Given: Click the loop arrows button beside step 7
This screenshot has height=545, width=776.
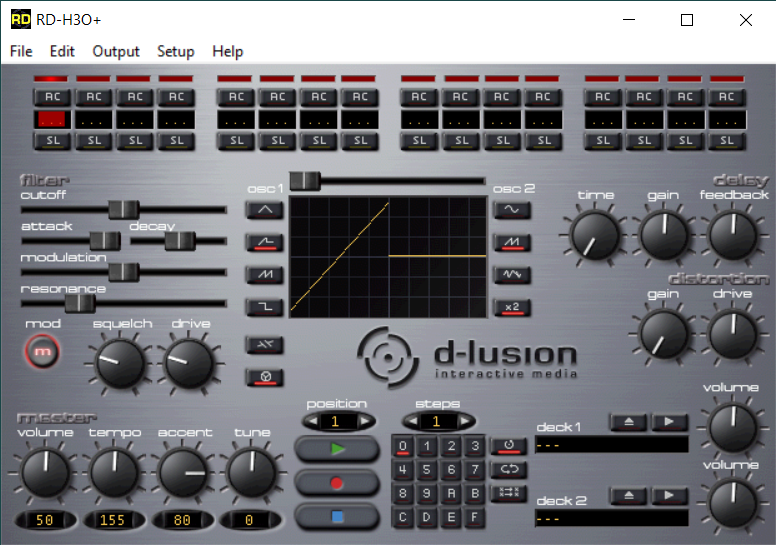Looking at the screenshot, I should tap(509, 469).
